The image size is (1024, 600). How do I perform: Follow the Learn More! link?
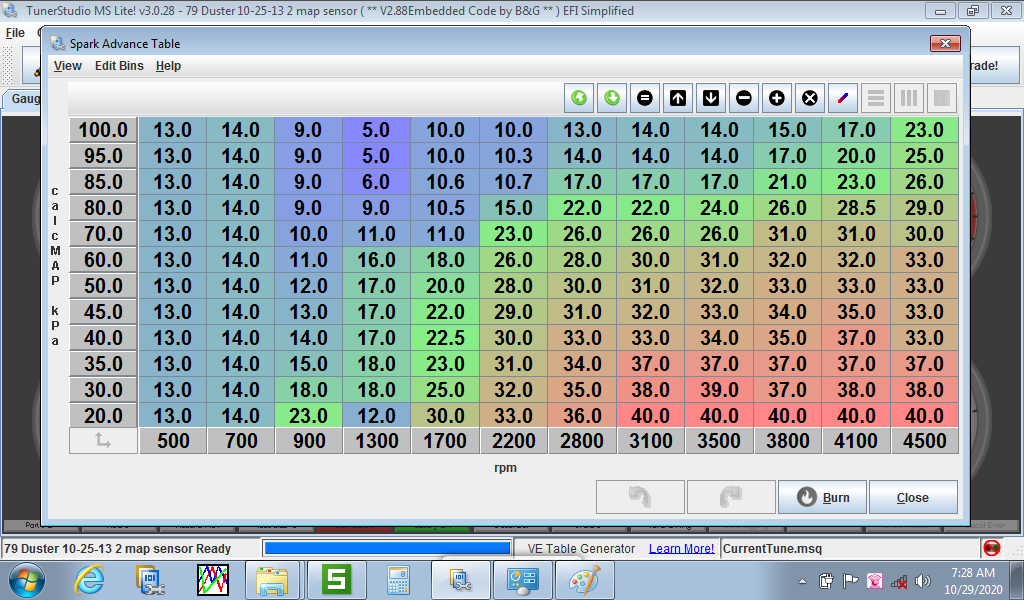[x=681, y=548]
